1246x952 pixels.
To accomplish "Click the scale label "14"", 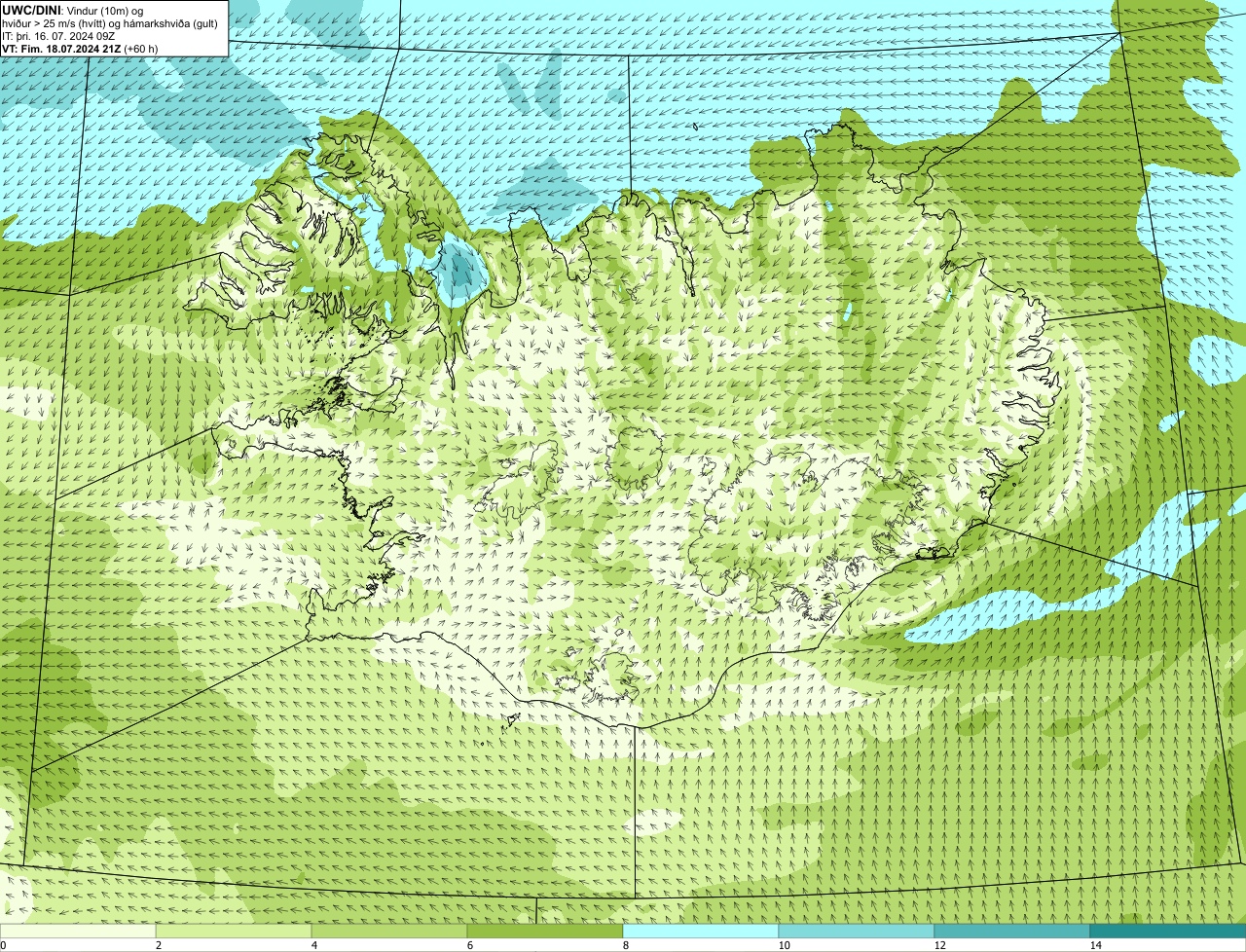I will click(x=1095, y=945).
